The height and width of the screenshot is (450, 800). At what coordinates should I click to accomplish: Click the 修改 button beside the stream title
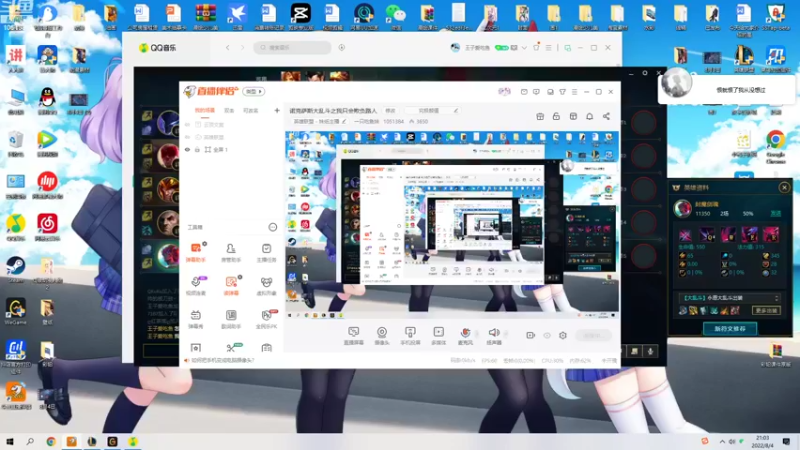click(x=390, y=110)
